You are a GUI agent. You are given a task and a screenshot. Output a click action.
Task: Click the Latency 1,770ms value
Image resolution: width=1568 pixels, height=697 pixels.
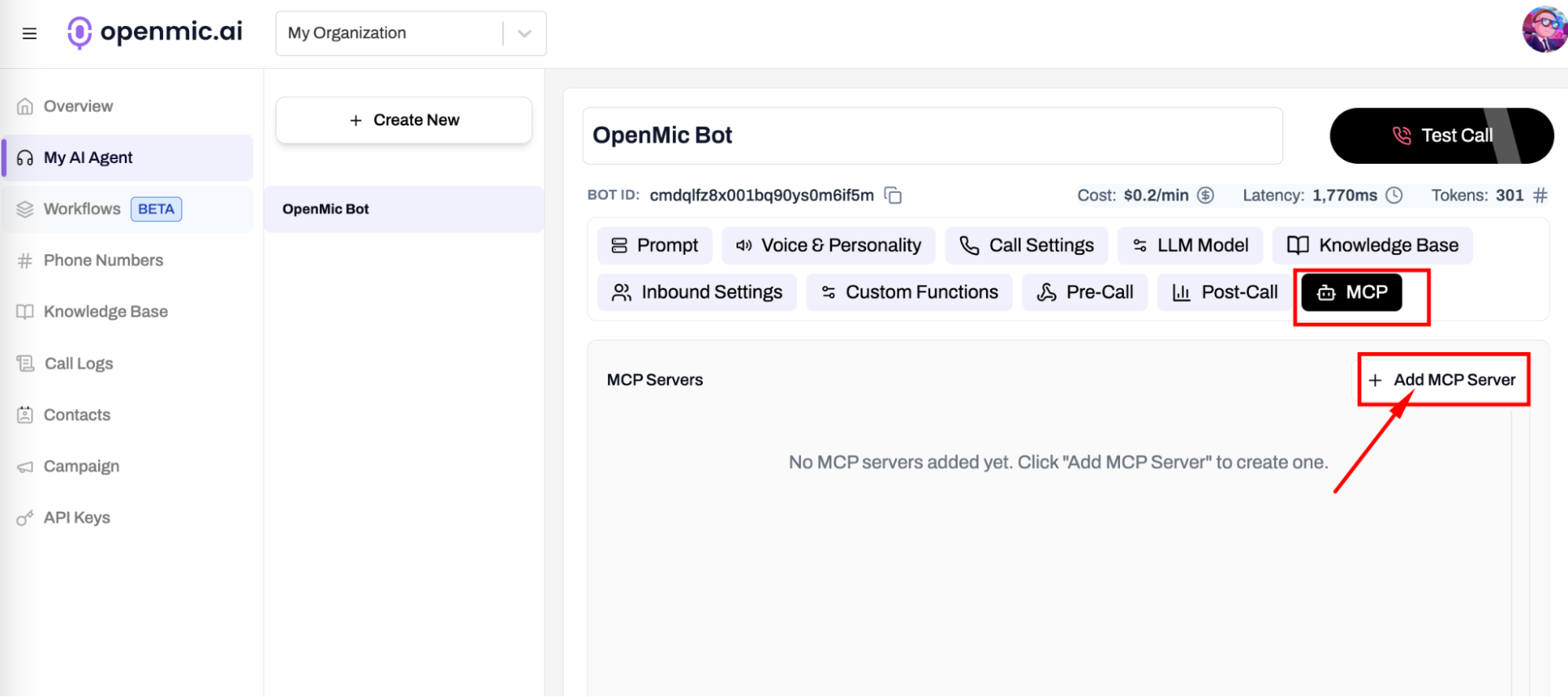tap(1344, 195)
